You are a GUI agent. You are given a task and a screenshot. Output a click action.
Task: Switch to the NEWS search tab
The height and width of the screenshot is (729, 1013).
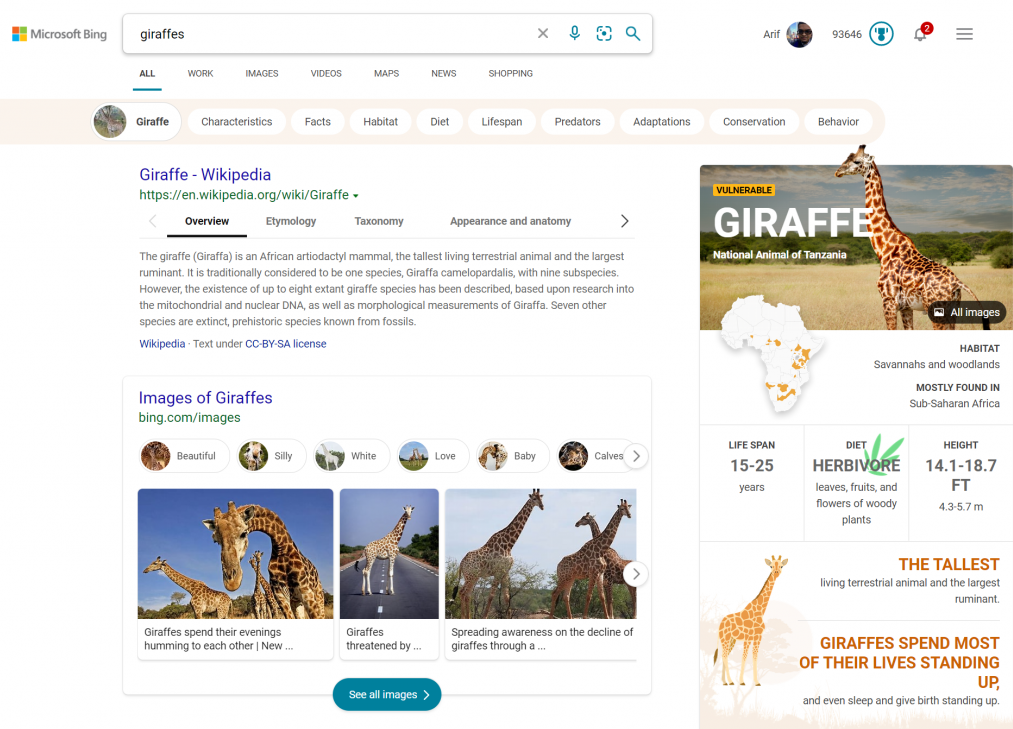point(444,74)
